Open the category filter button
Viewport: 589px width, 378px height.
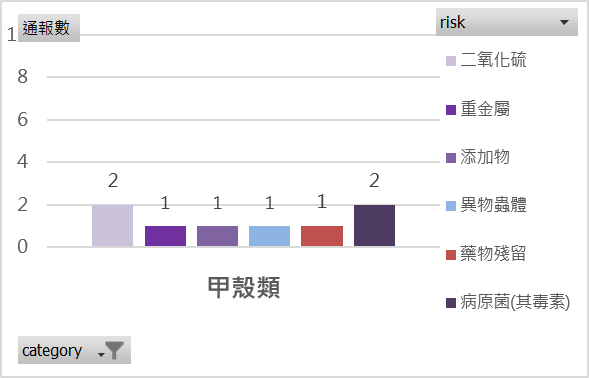(74, 350)
